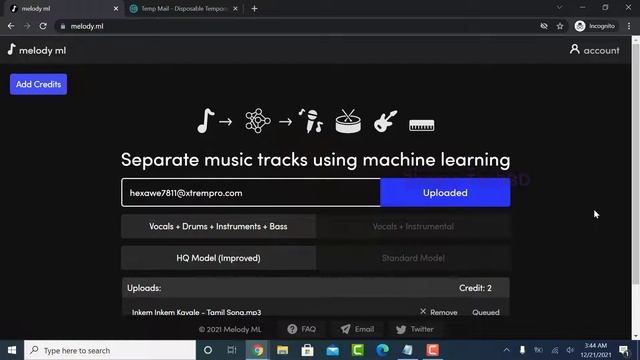Screen dimensions: 640x360
Task: Open the Mail app in taskbar
Action: (x=333, y=350)
